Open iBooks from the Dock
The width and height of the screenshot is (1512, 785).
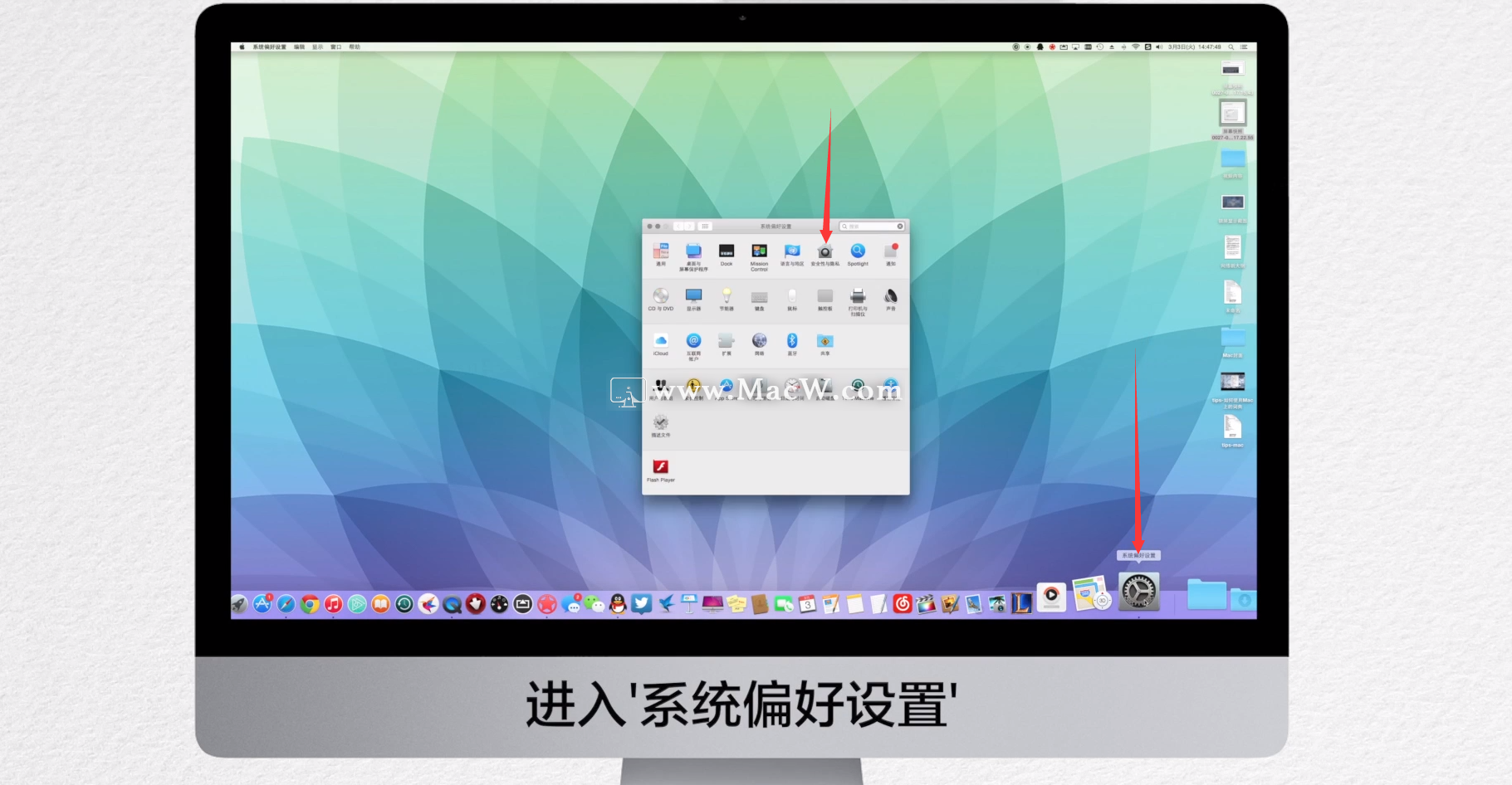(x=380, y=604)
